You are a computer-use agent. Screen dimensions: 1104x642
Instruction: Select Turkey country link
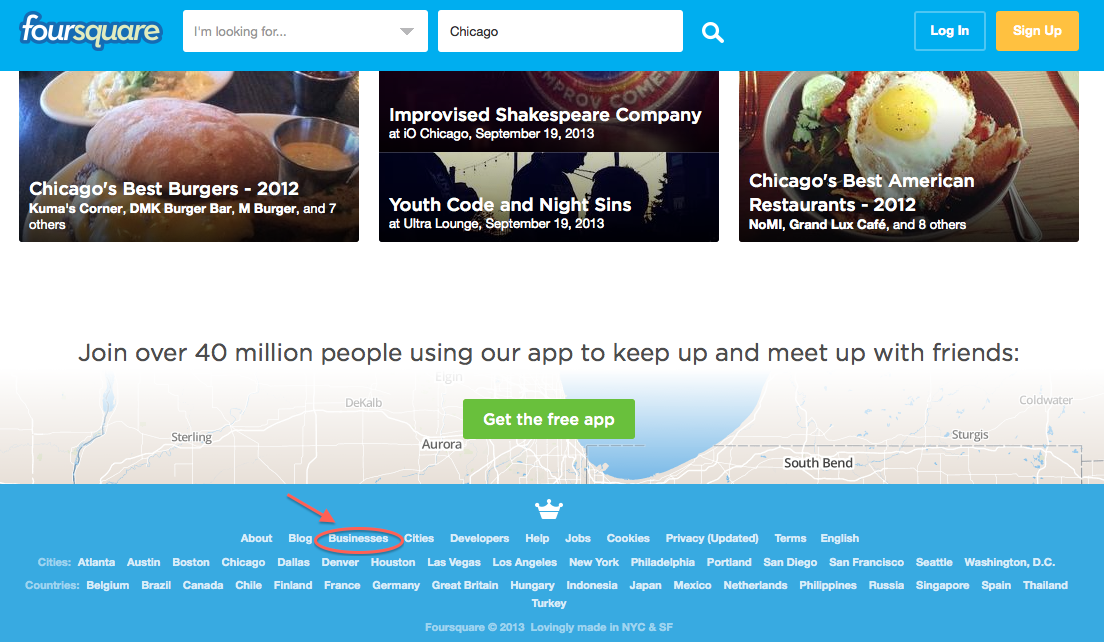click(548, 603)
